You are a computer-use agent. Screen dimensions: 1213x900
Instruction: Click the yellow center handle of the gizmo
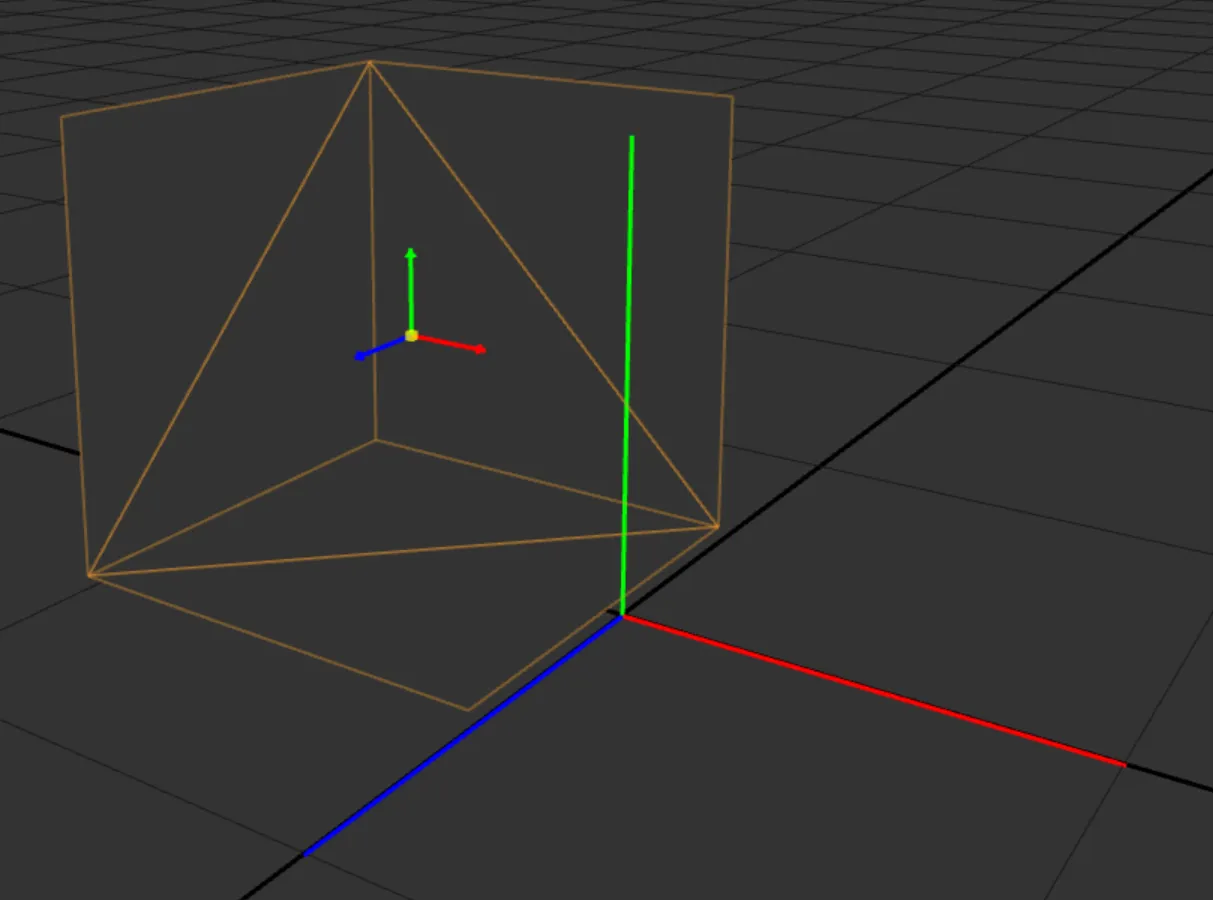point(411,336)
